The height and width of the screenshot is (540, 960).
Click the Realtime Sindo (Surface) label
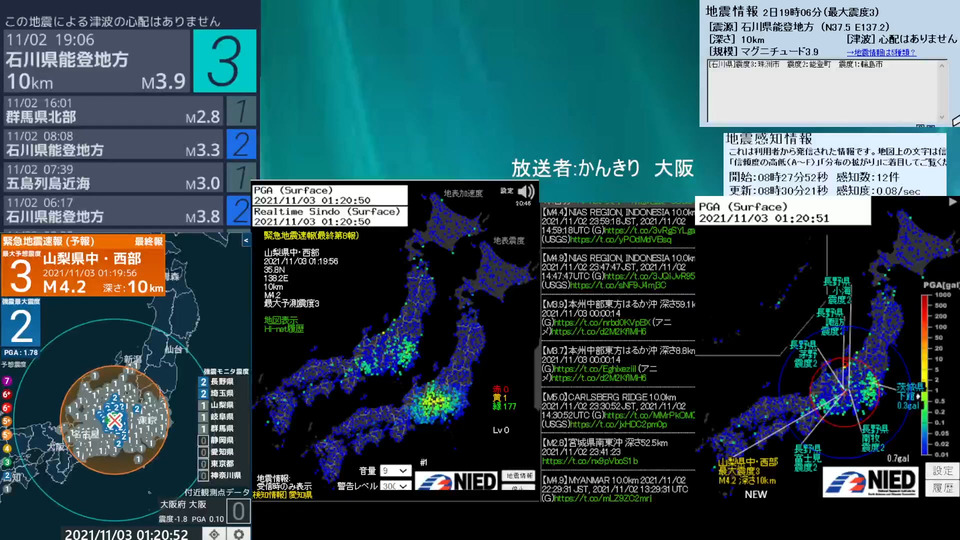coord(327,211)
